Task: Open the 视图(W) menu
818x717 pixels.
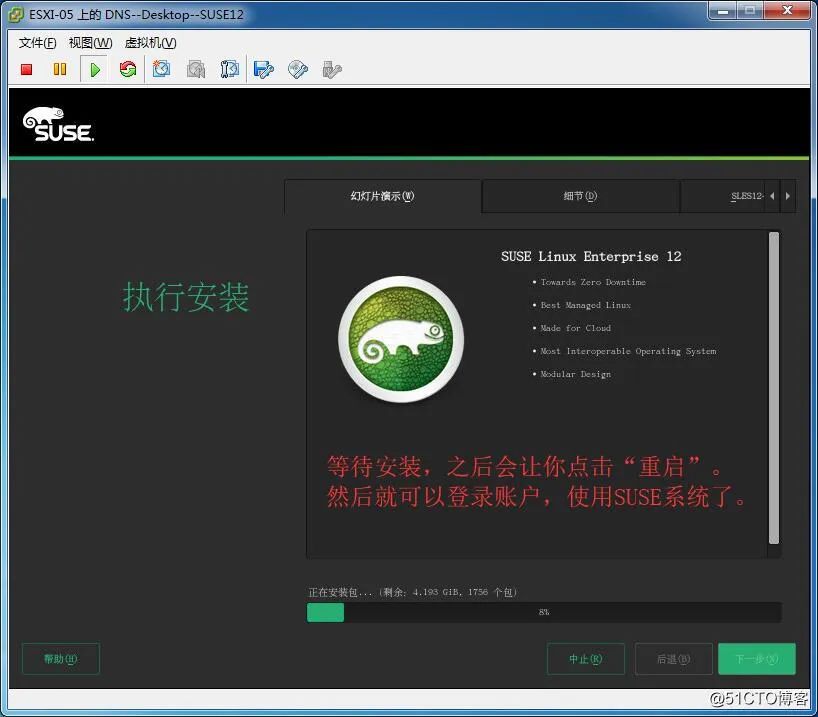Action: tap(91, 43)
